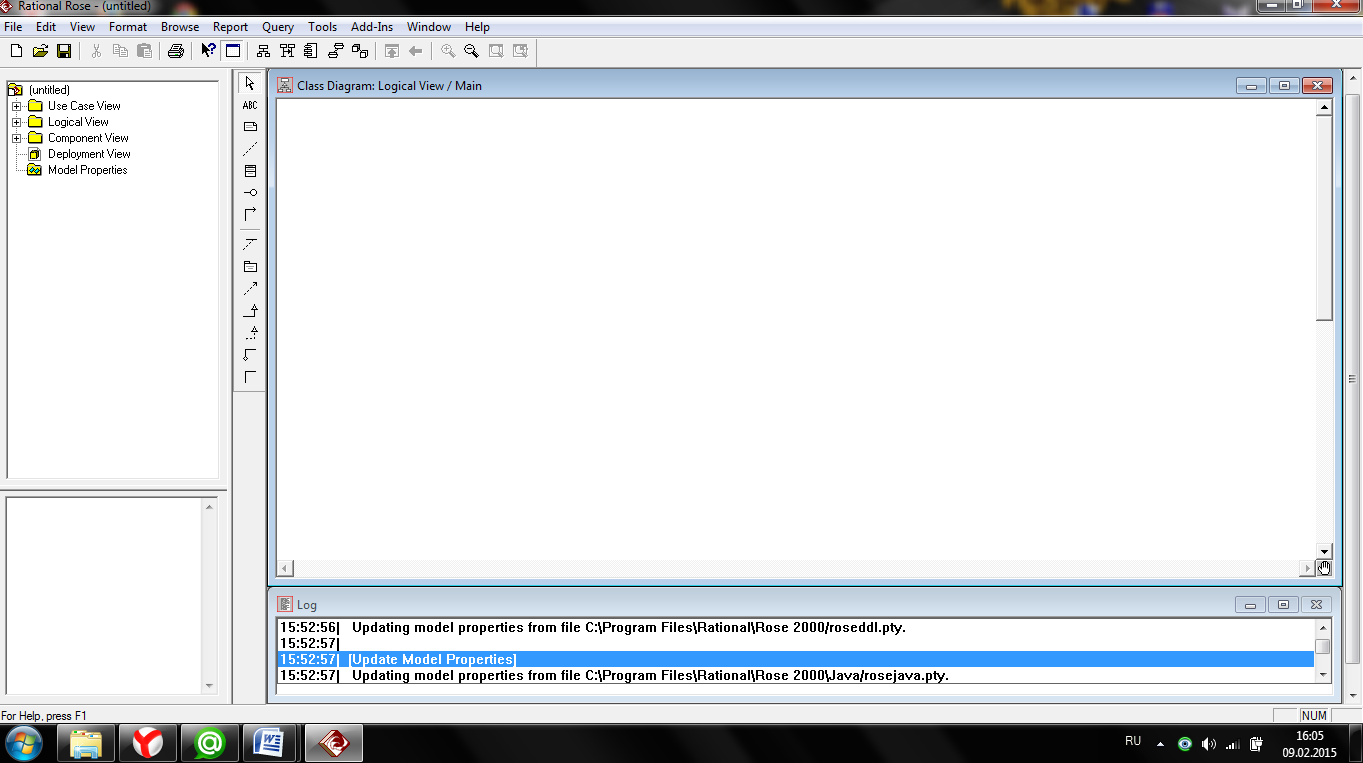Screen dimensions: 1363x763
Task: Open Browse Interaction Diagram toolbar icon
Action: click(x=288, y=51)
